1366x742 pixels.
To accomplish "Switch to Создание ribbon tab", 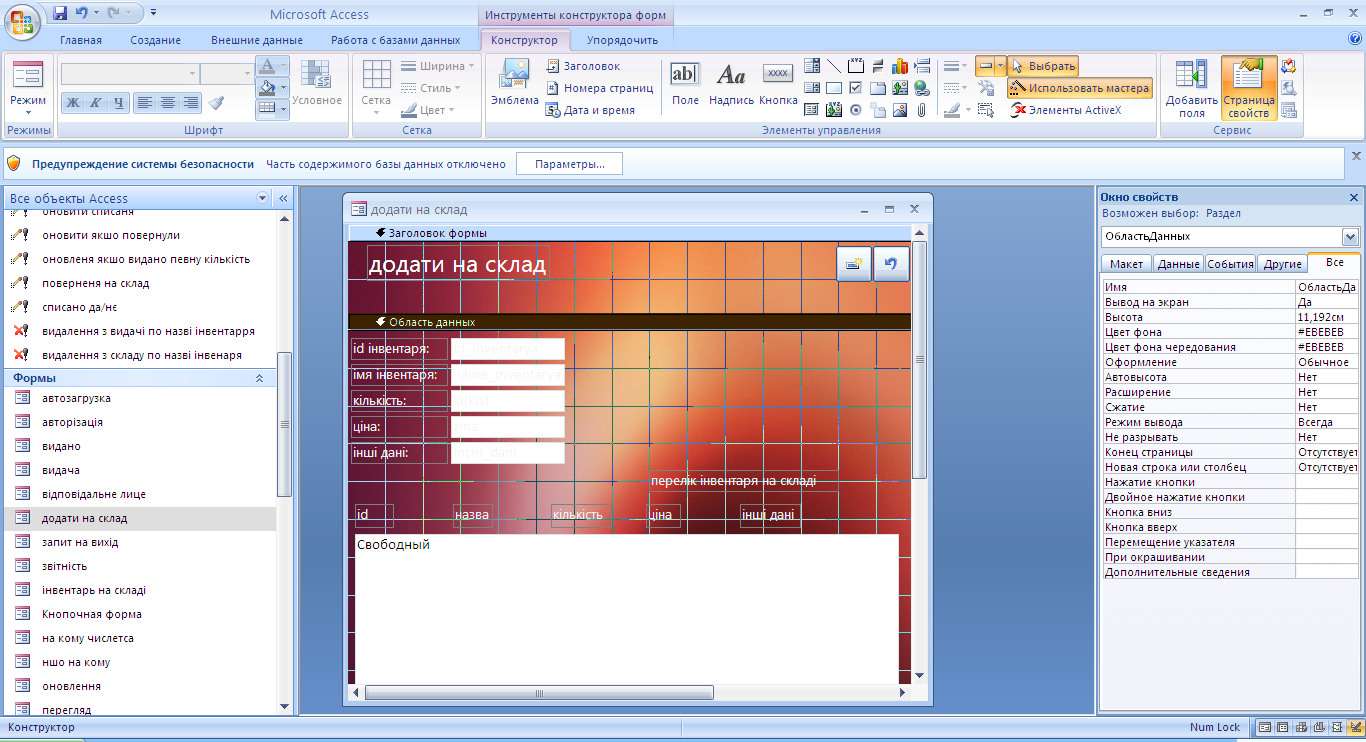I will point(155,40).
